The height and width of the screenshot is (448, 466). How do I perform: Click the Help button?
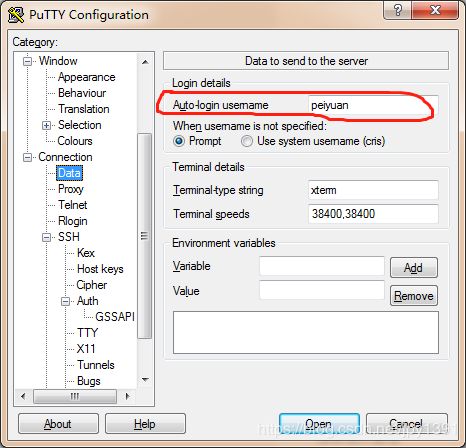[145, 424]
